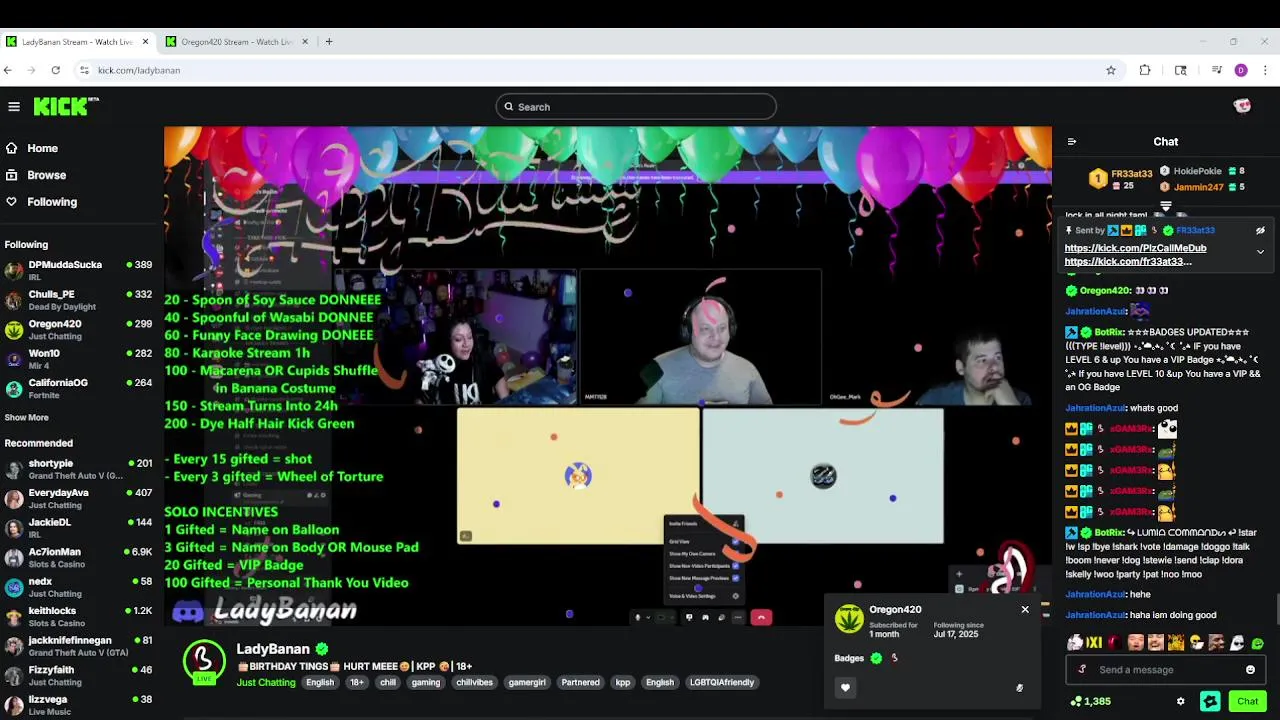Image resolution: width=1280 pixels, height=720 pixels.
Task: Insert the white ghost sunglasses emote
Action: [x=1237, y=643]
